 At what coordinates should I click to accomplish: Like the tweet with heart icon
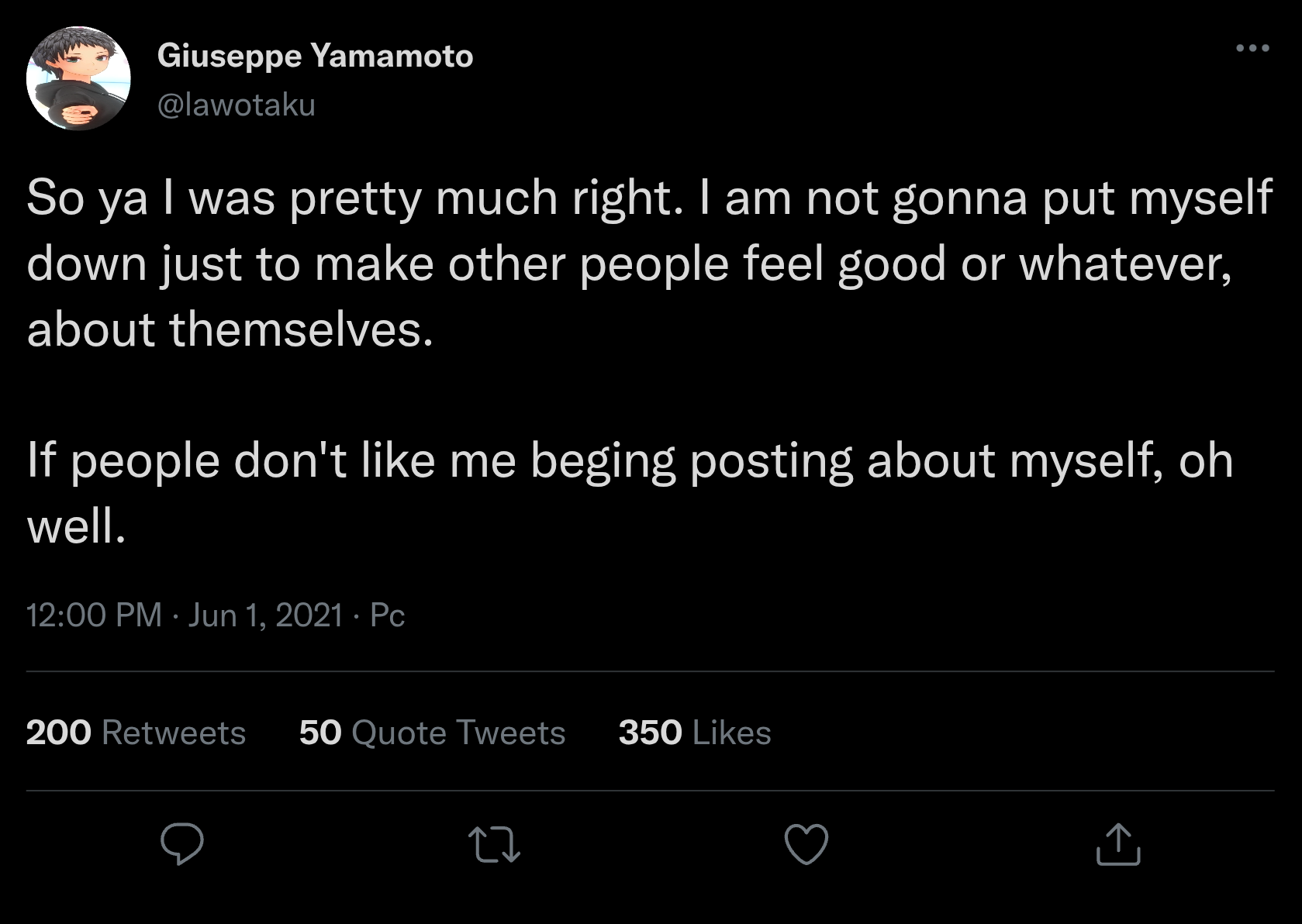(806, 844)
